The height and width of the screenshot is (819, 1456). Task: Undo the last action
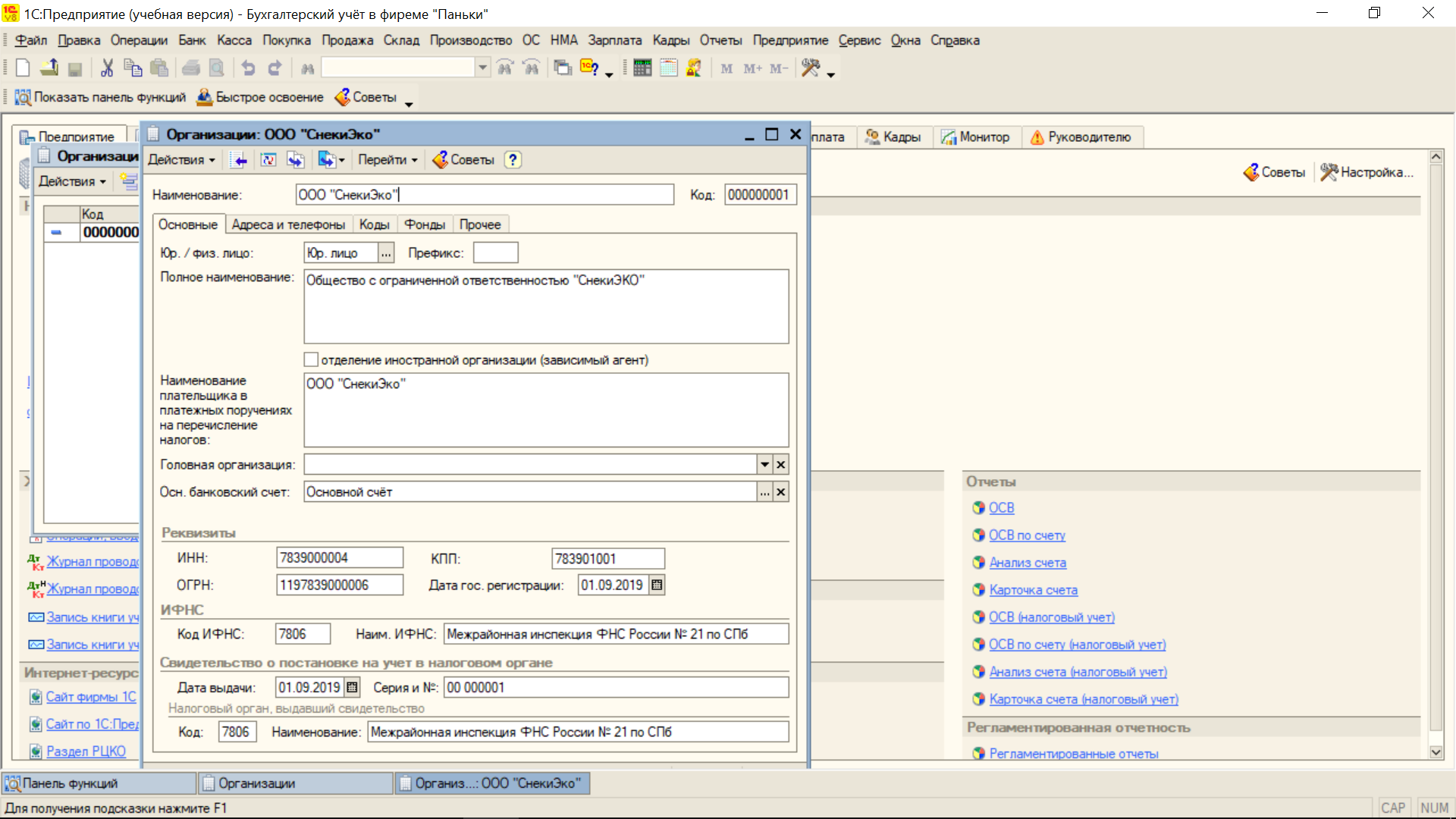pos(249,68)
